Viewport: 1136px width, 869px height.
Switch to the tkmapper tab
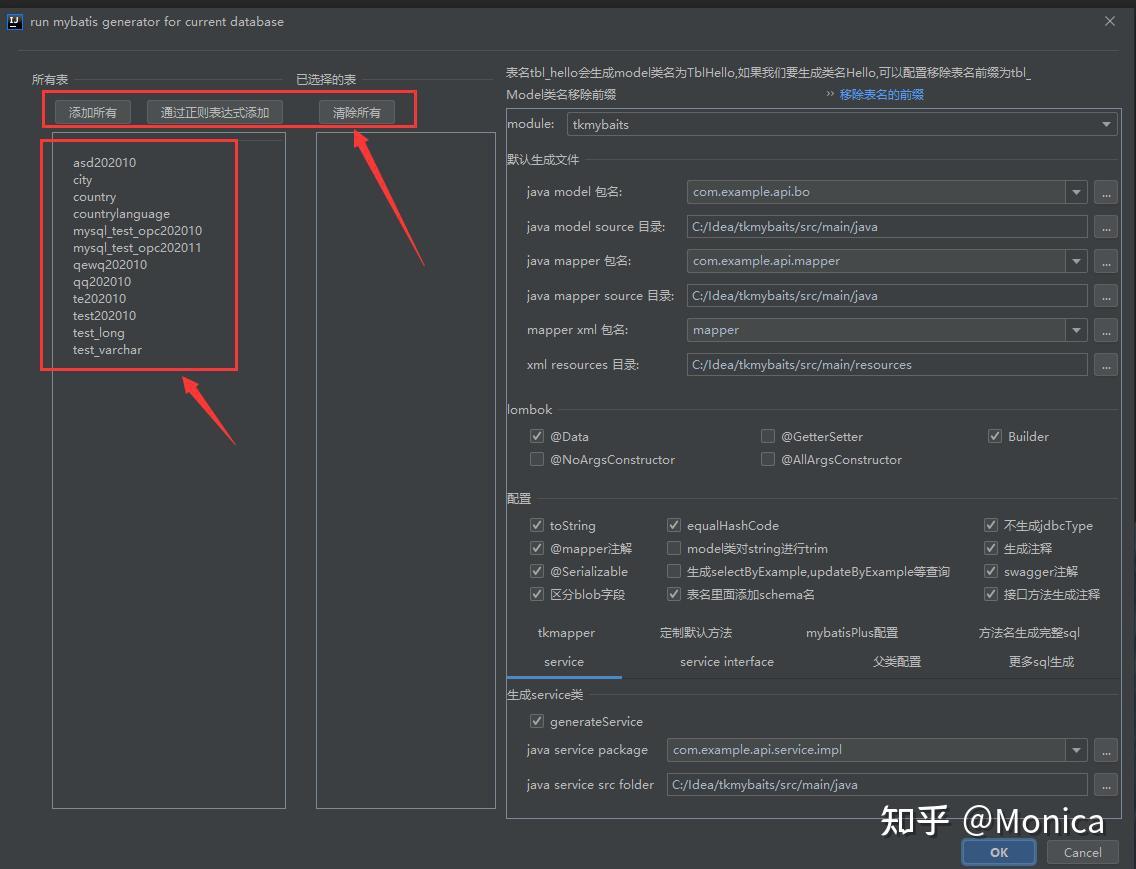(566, 633)
